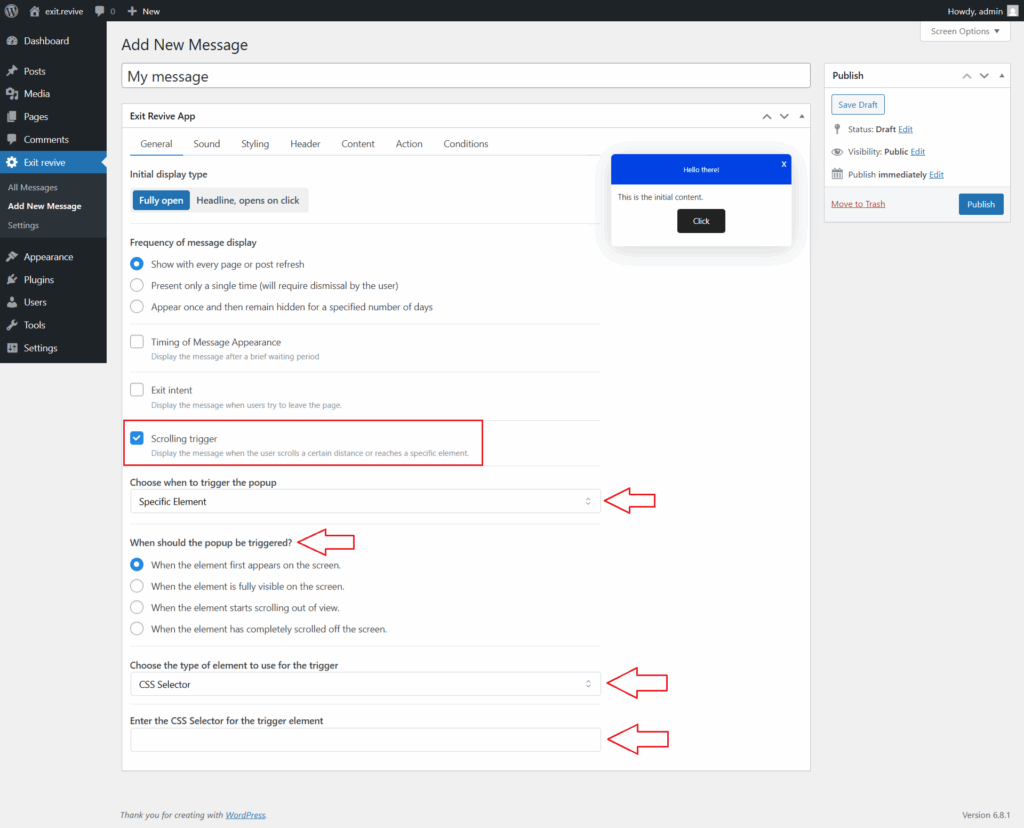Viewport: 1024px width, 828px height.
Task: Select 'When the element is fully visible' option
Action: coord(137,586)
